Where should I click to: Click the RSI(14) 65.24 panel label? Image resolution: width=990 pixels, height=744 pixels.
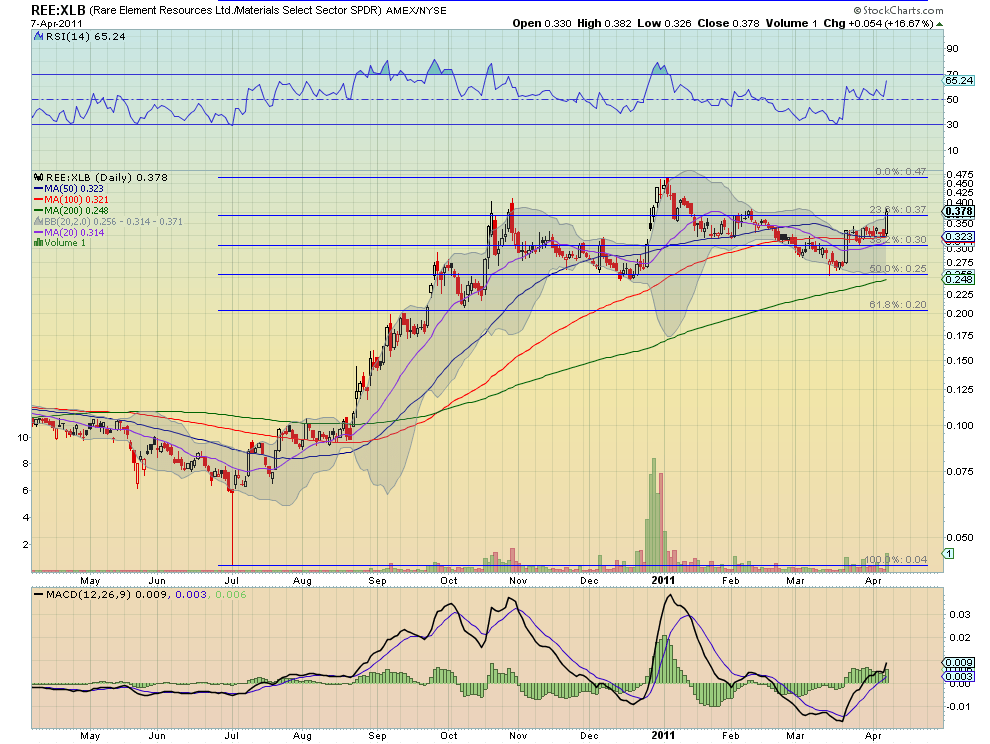(85, 37)
